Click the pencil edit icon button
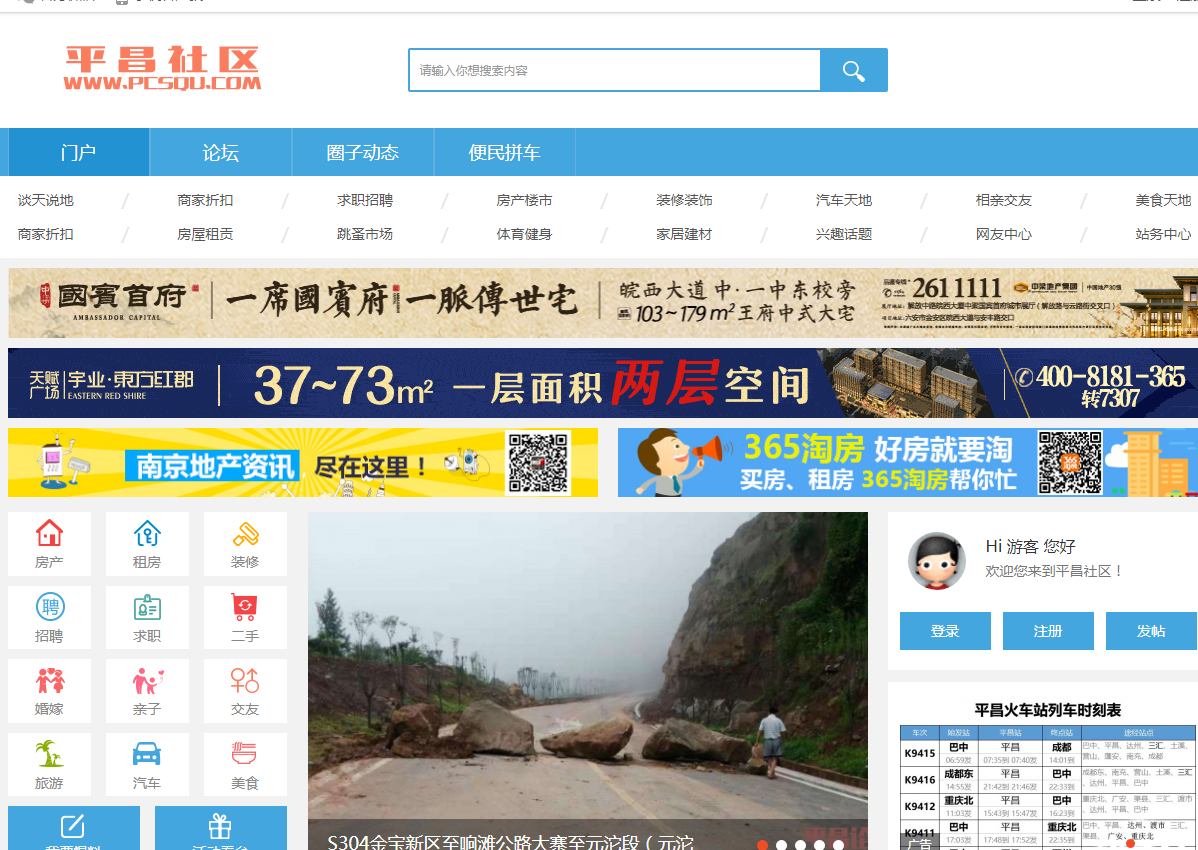This screenshot has width=1198, height=850. (x=73, y=828)
